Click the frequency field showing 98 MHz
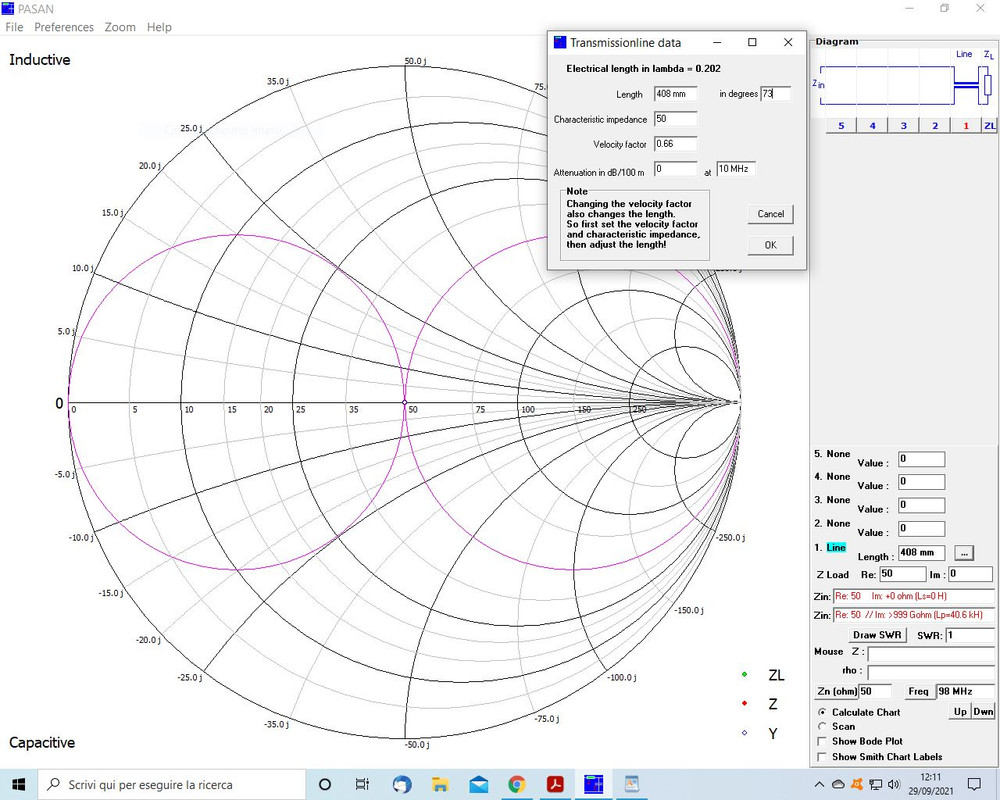The width and height of the screenshot is (1000, 800). click(x=964, y=692)
